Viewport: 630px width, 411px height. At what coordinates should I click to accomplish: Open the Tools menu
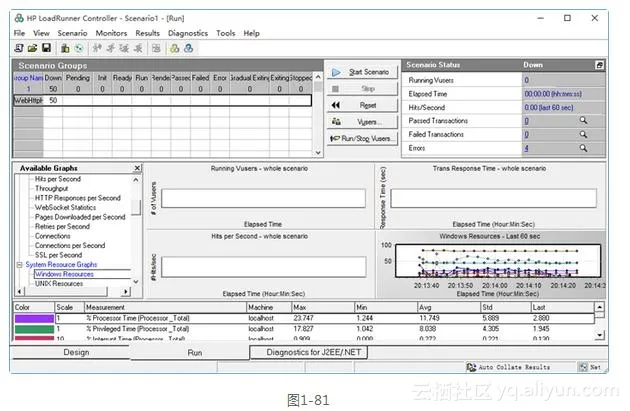click(x=225, y=33)
